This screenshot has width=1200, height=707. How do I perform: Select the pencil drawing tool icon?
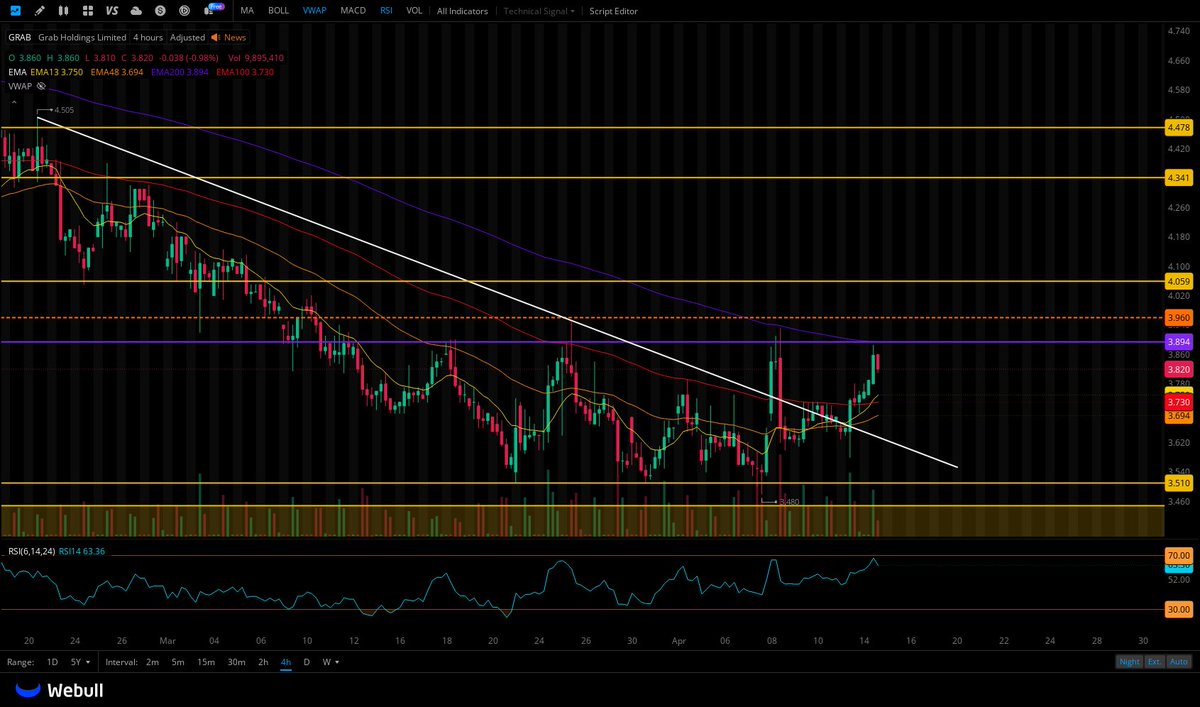coord(40,10)
